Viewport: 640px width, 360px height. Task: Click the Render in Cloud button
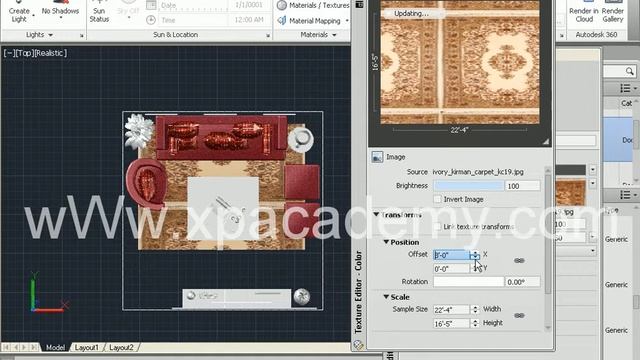click(584, 12)
